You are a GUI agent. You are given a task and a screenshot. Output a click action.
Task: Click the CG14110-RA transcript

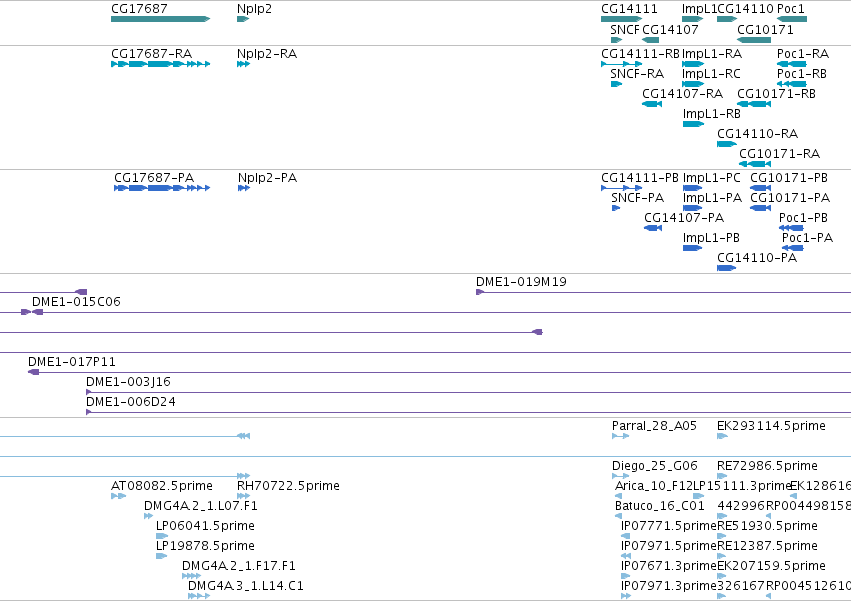coord(727,144)
